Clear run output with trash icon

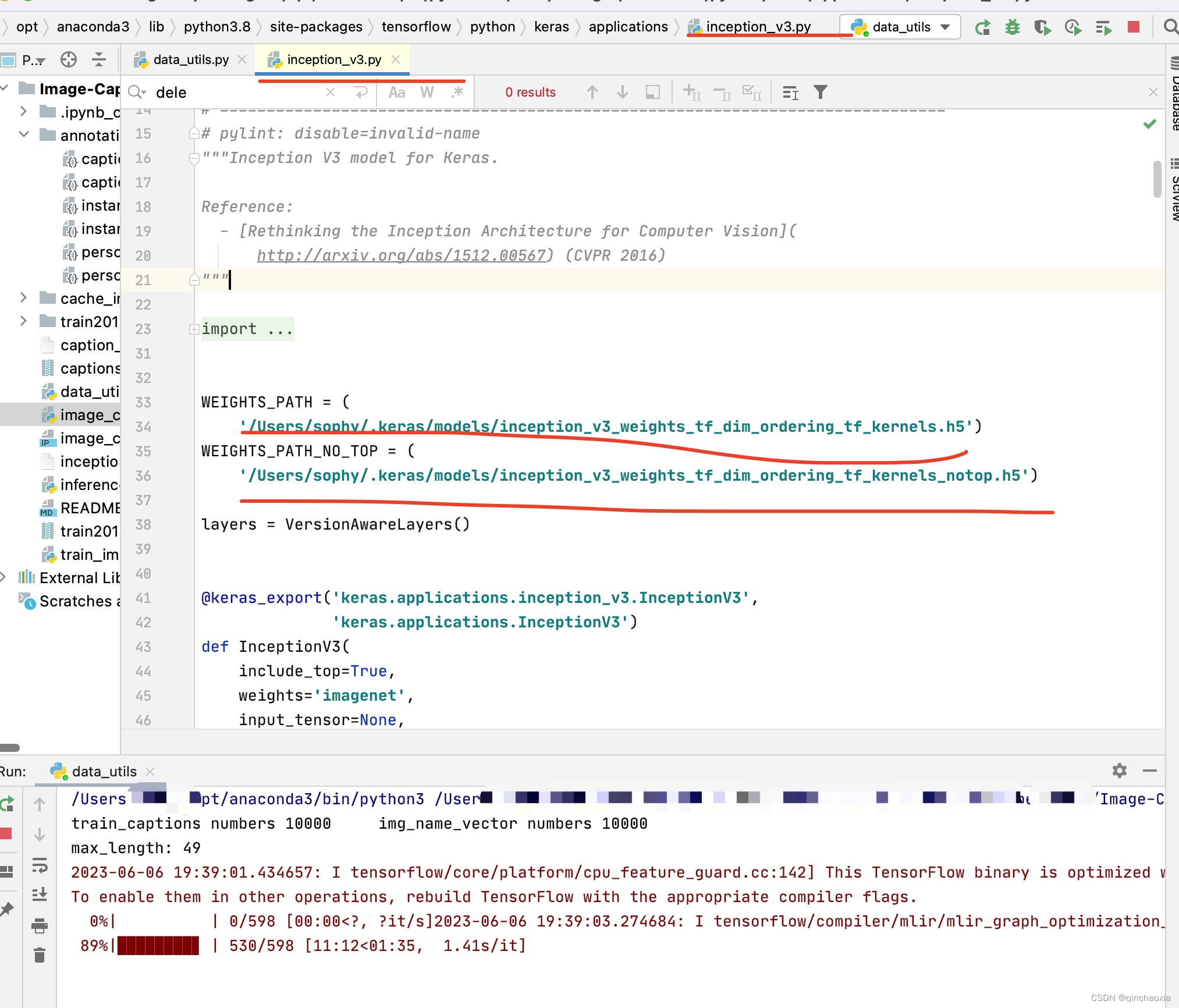coord(39,955)
